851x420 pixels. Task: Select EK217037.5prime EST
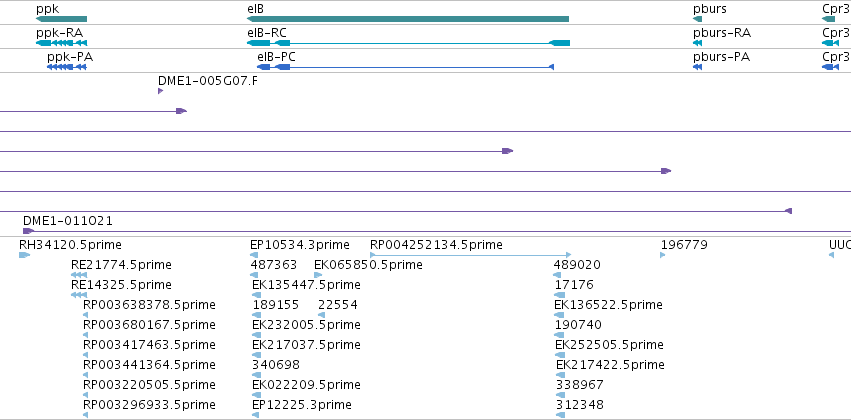tap(306, 345)
